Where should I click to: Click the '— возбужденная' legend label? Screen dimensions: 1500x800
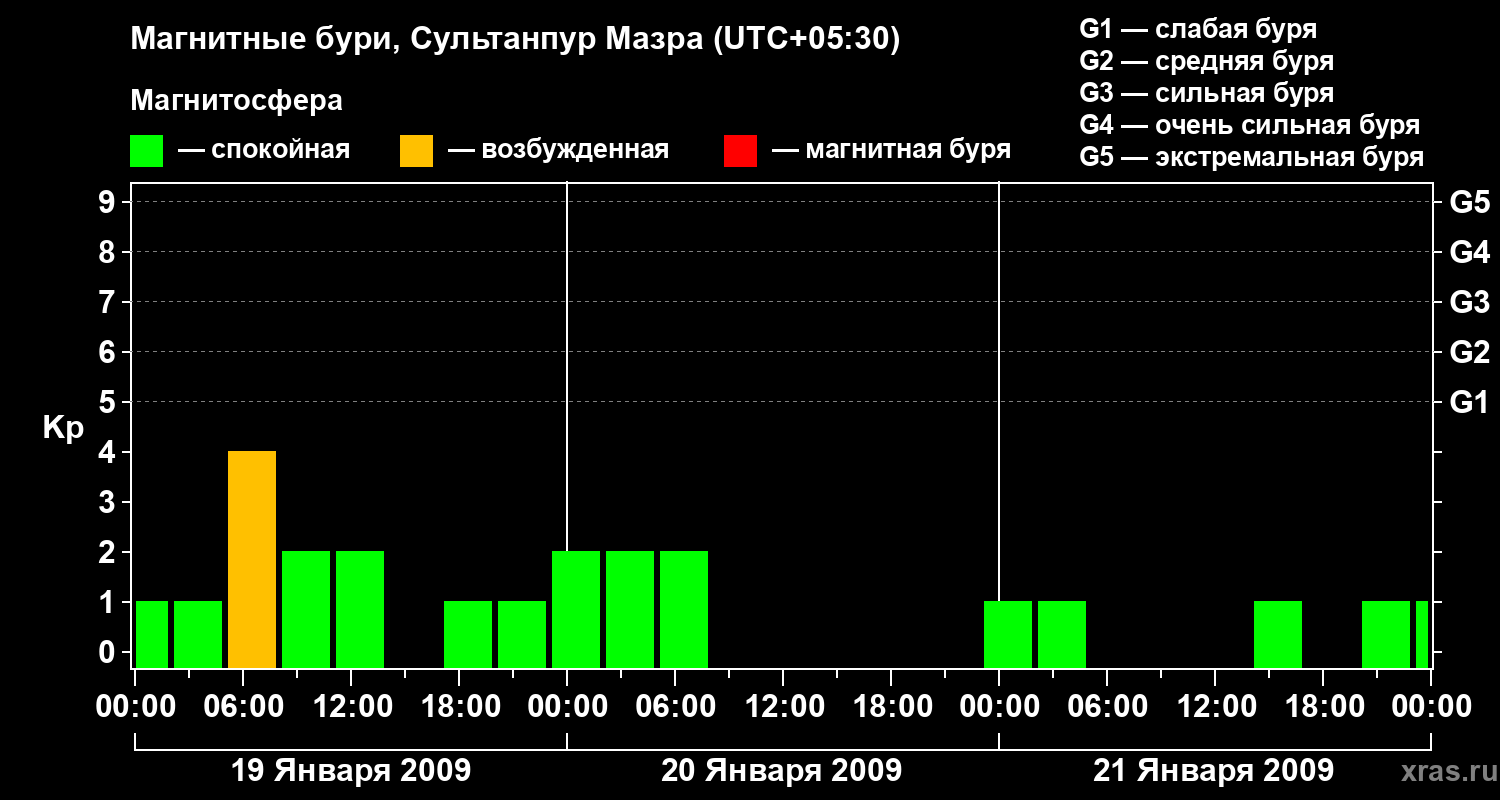tap(558, 150)
